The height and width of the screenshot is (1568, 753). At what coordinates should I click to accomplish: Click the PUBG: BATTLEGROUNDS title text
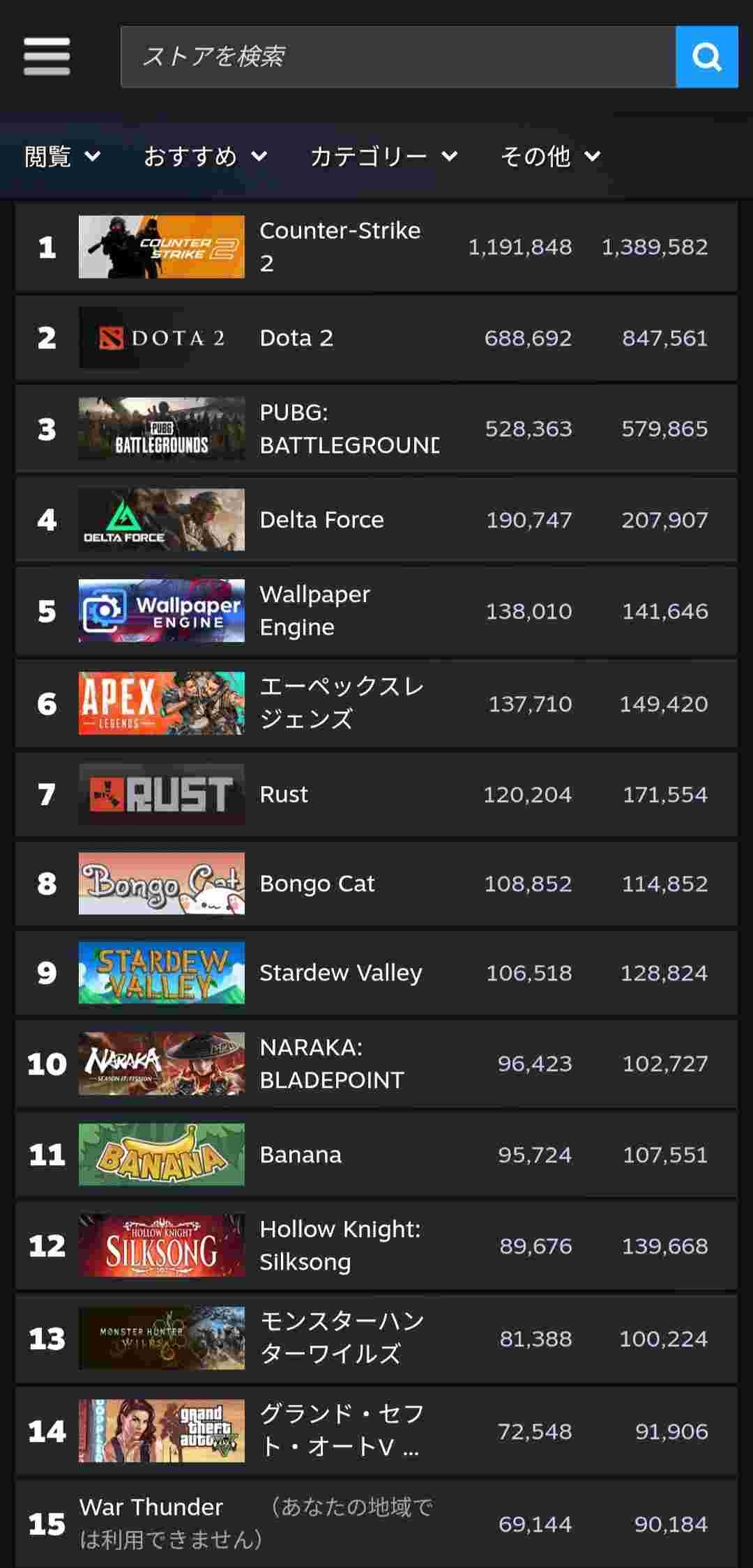tap(349, 429)
